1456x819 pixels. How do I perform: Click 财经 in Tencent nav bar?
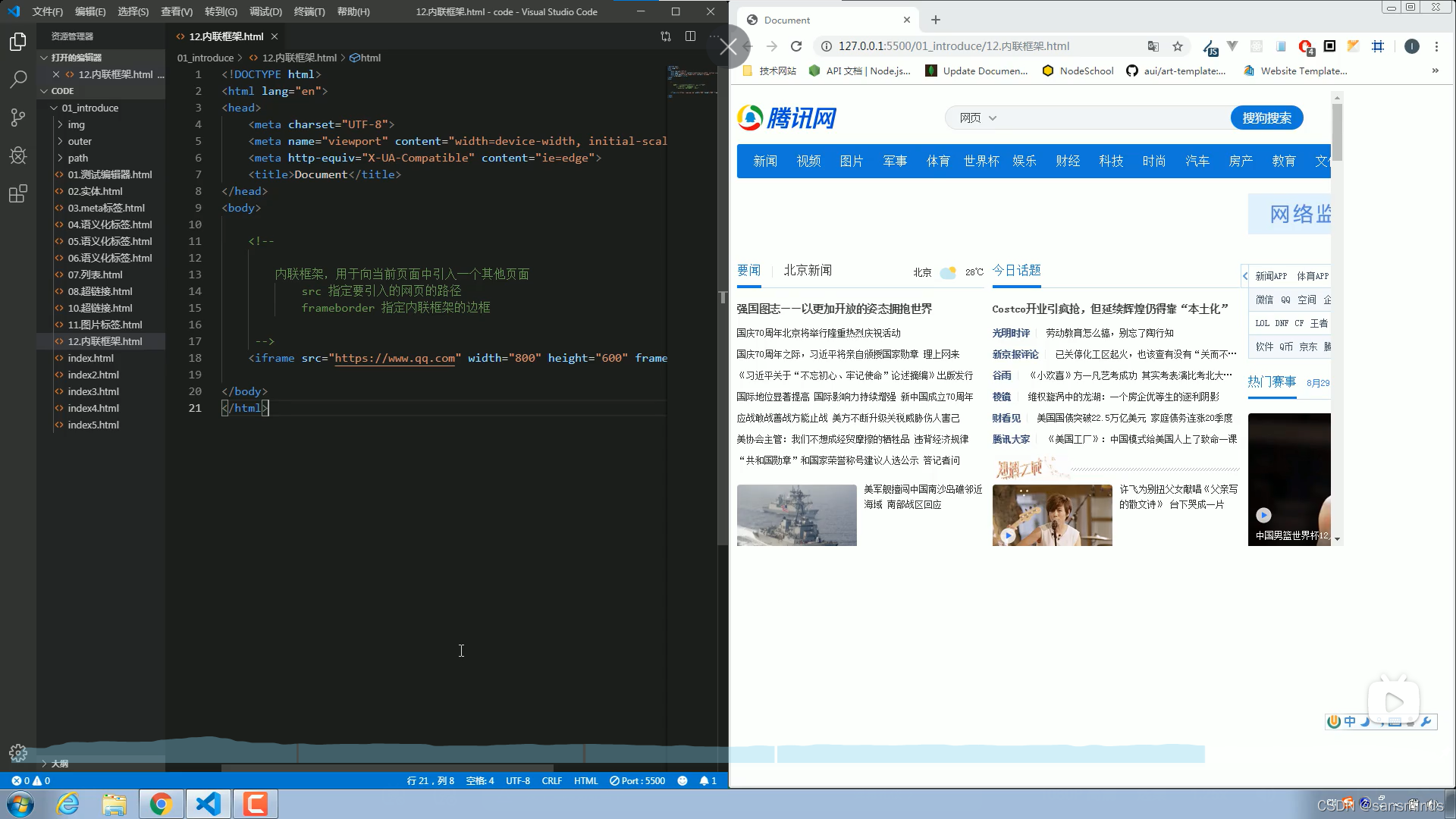[x=1068, y=161]
